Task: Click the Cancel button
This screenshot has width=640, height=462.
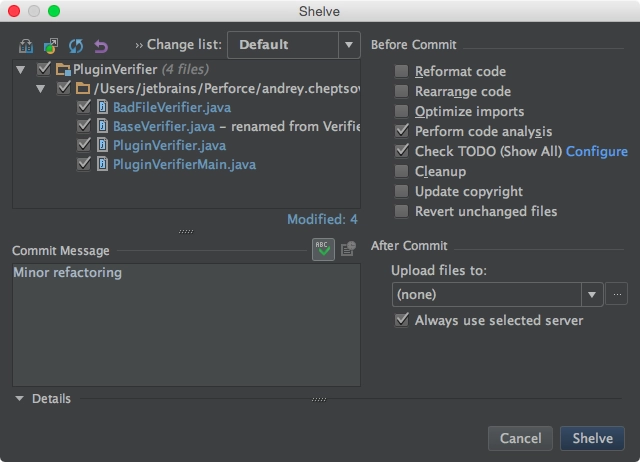Action: click(520, 438)
